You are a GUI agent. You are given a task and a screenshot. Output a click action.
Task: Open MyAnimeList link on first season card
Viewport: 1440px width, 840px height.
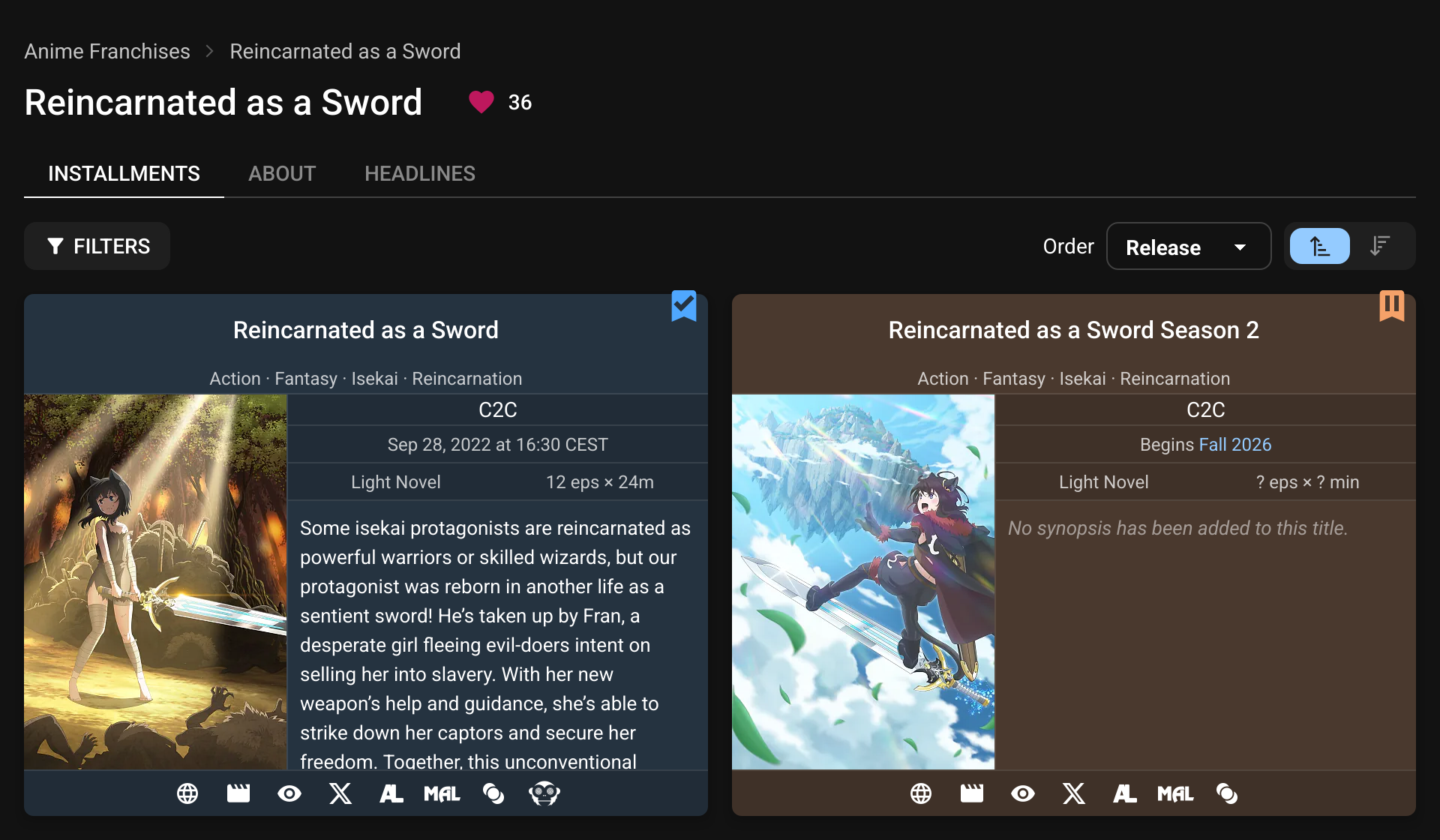tap(442, 793)
